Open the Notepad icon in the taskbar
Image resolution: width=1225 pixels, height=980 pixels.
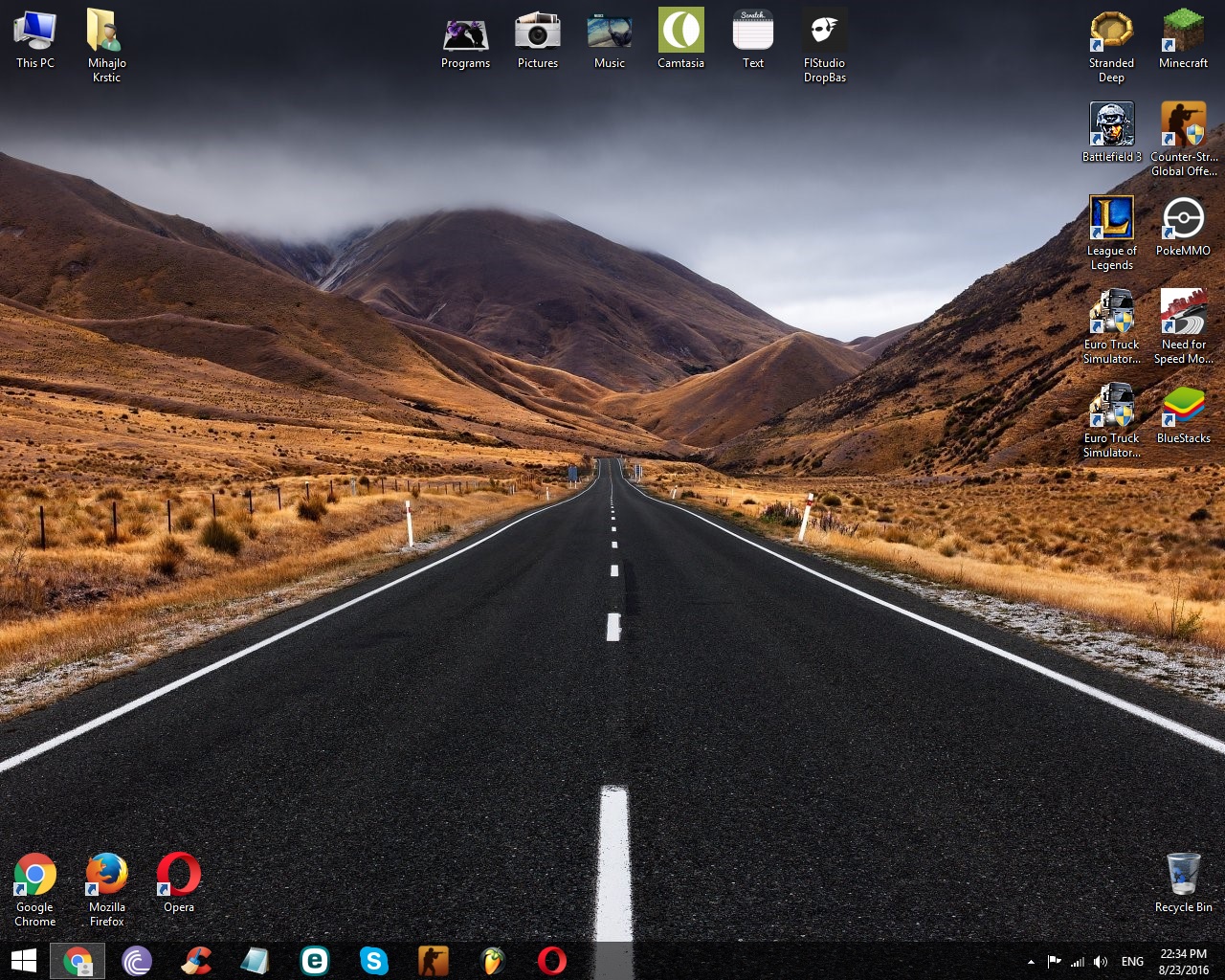256,961
